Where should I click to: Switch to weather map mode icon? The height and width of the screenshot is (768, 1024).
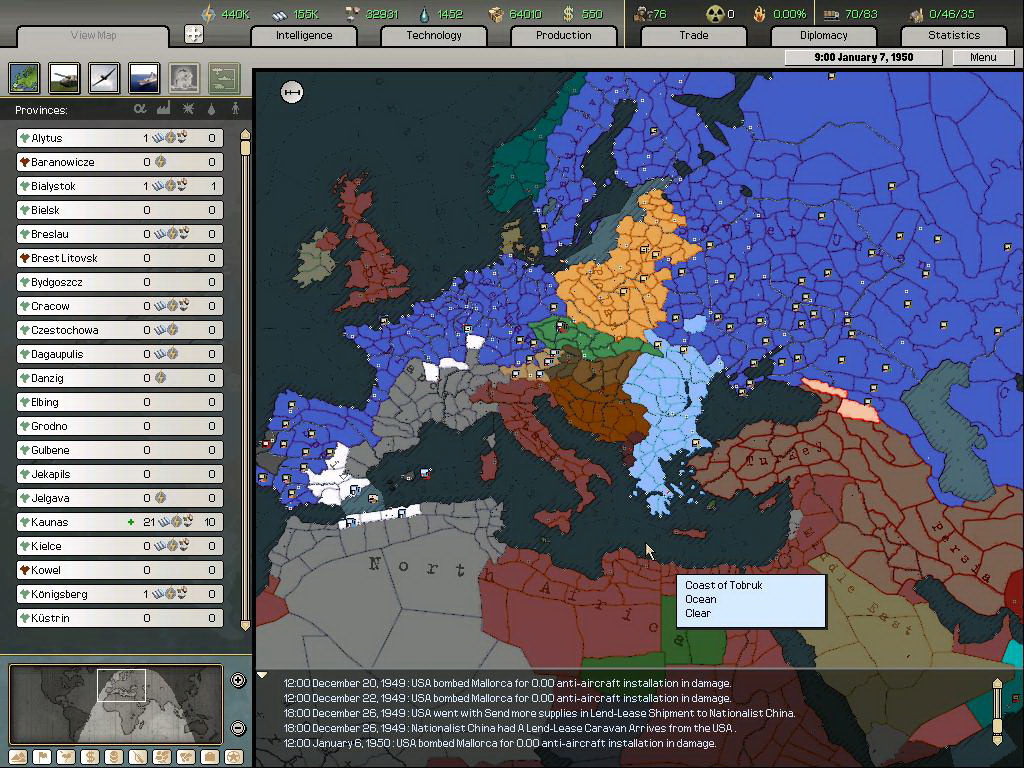coord(65,757)
